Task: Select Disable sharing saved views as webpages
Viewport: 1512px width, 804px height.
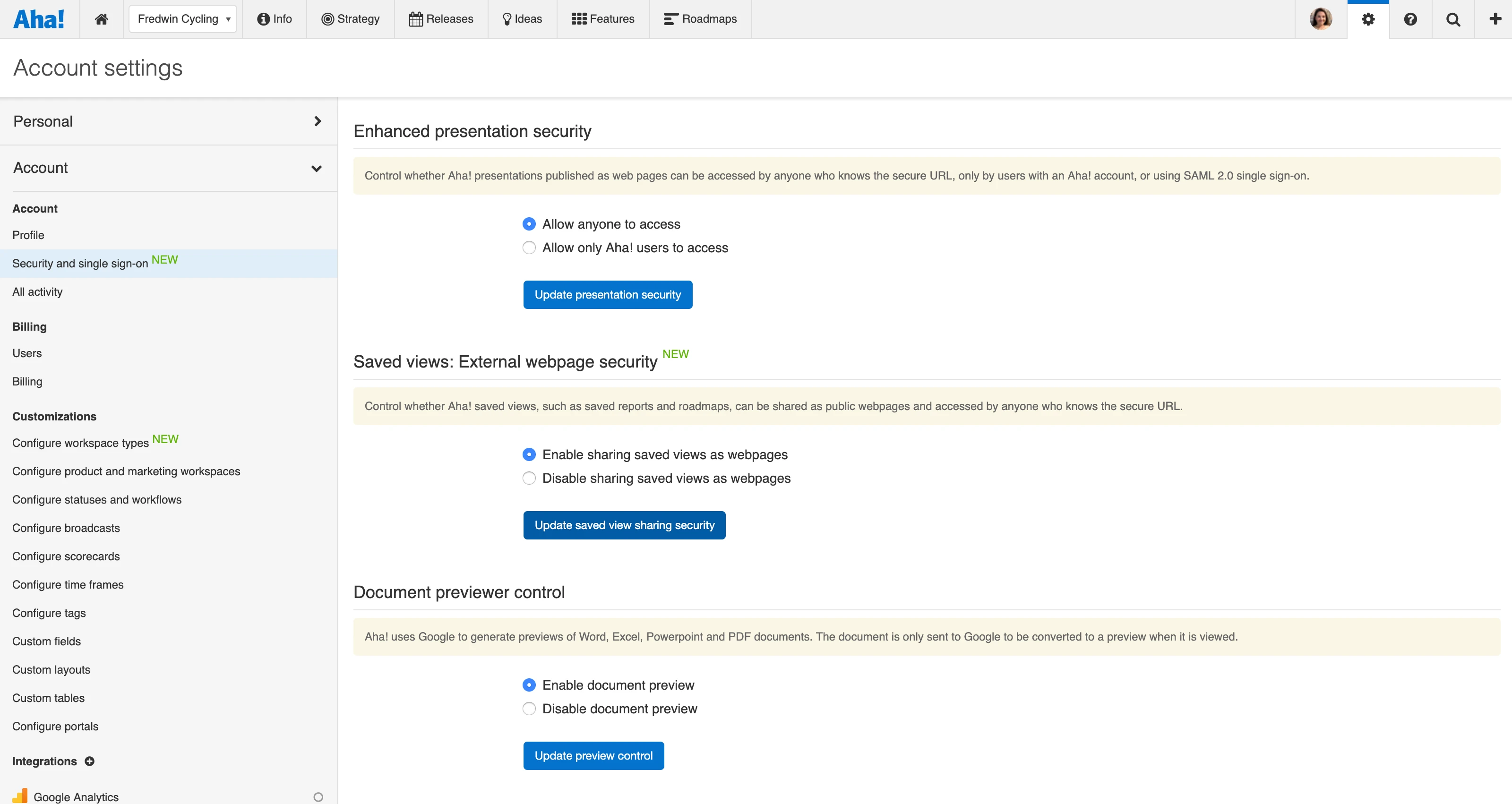Action: (529, 479)
